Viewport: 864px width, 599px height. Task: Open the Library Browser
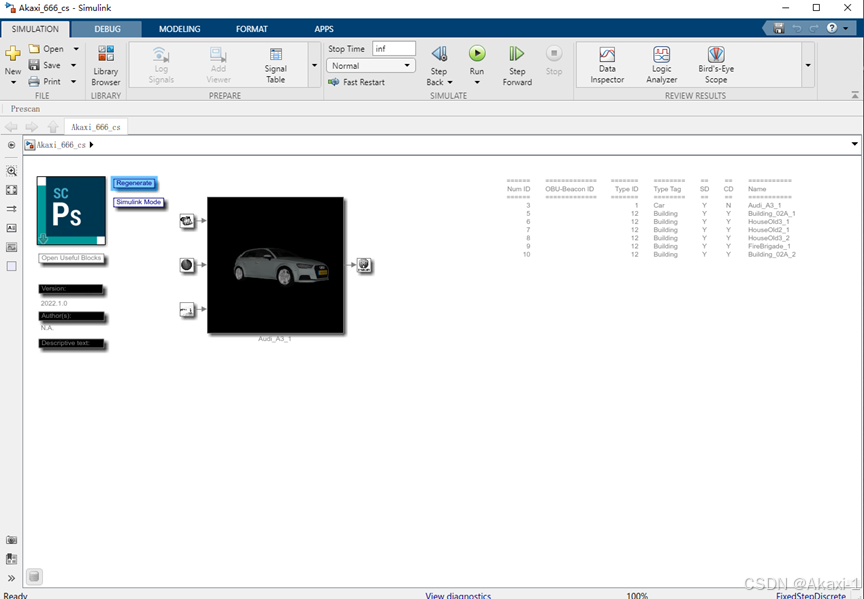click(x=106, y=66)
